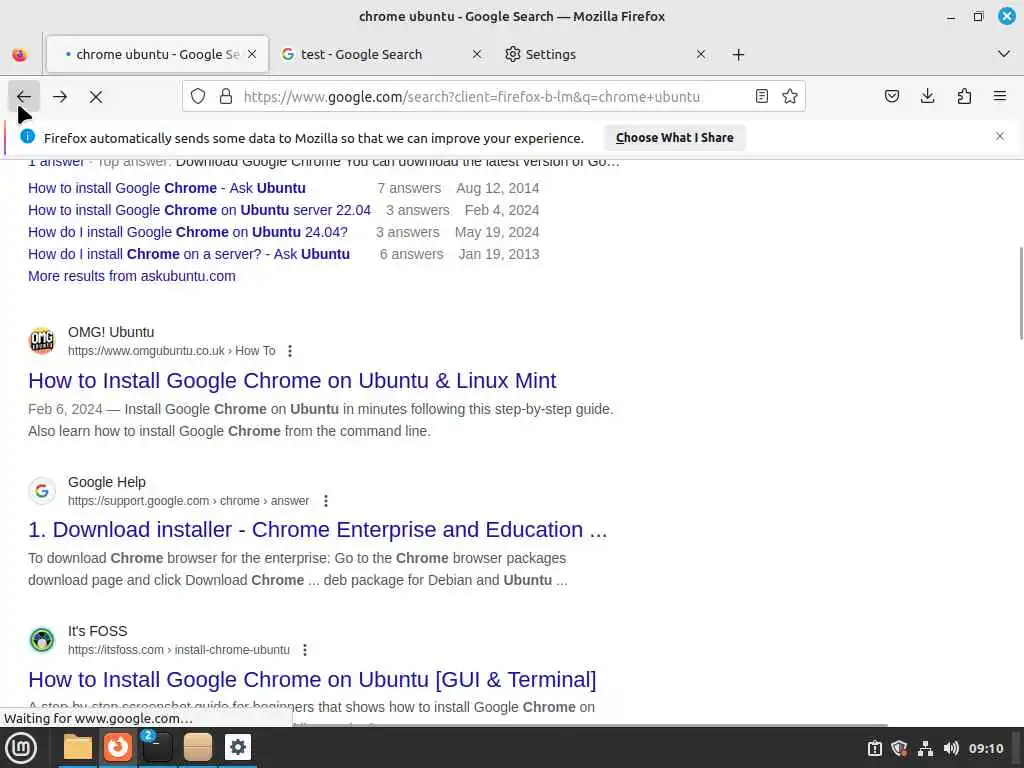Open How to install Google Chrome - Ask Ubuntu
Screen dimensions: 1024x768
(167, 188)
